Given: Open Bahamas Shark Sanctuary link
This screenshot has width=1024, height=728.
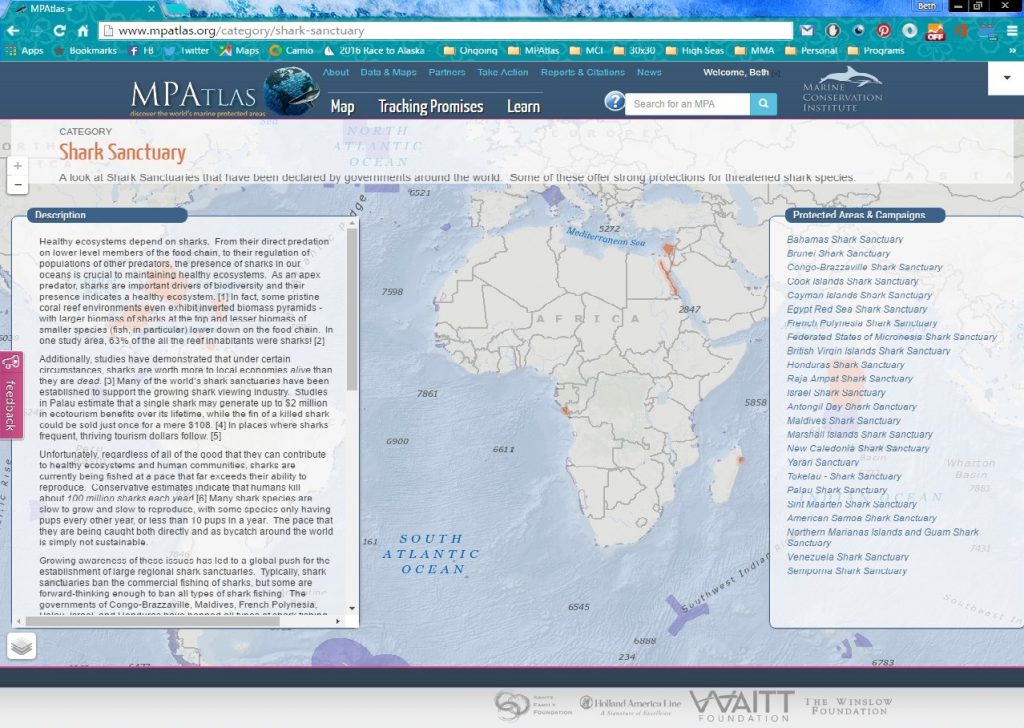Looking at the screenshot, I should click(x=844, y=239).
